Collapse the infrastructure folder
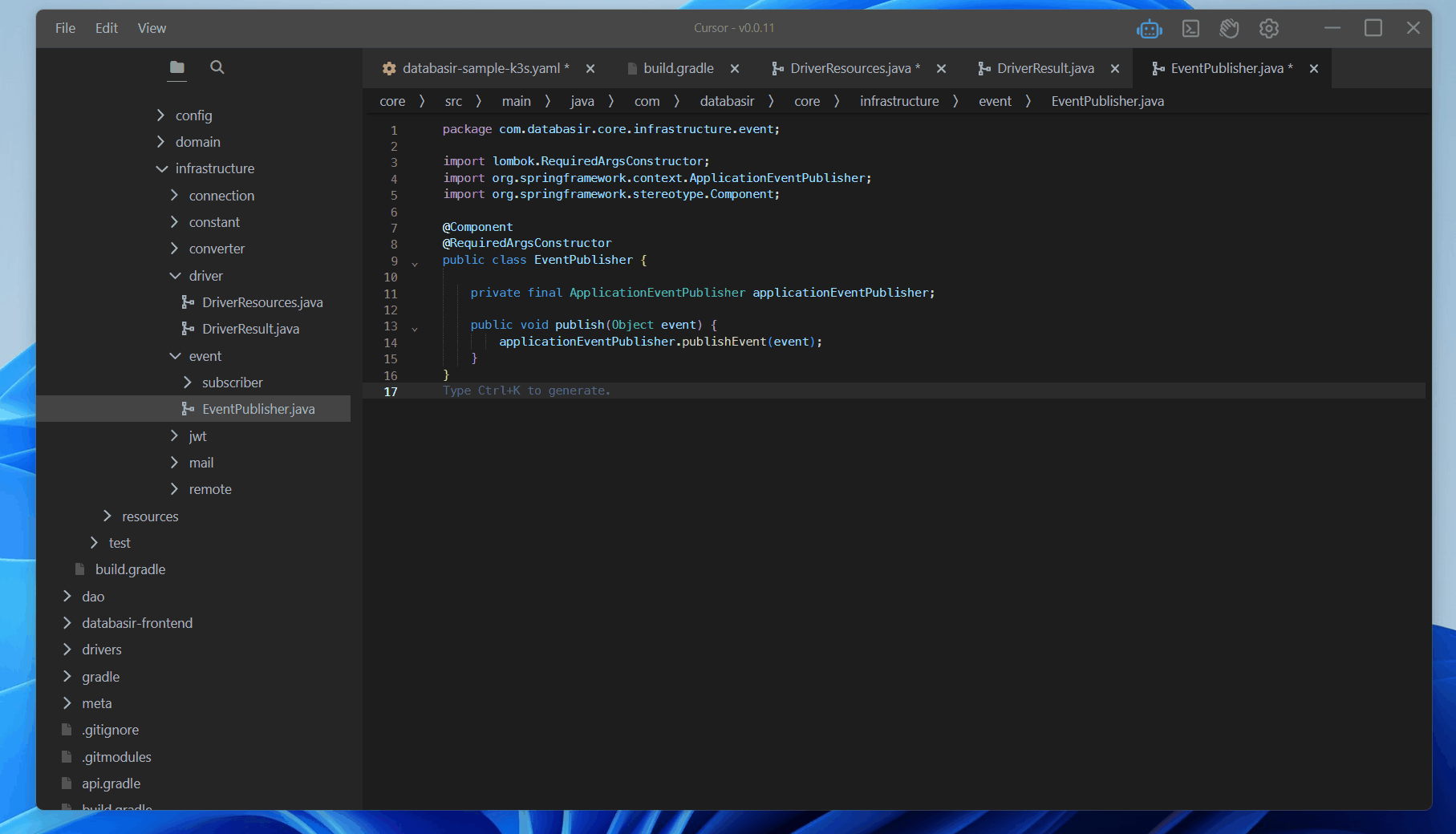 click(x=162, y=168)
